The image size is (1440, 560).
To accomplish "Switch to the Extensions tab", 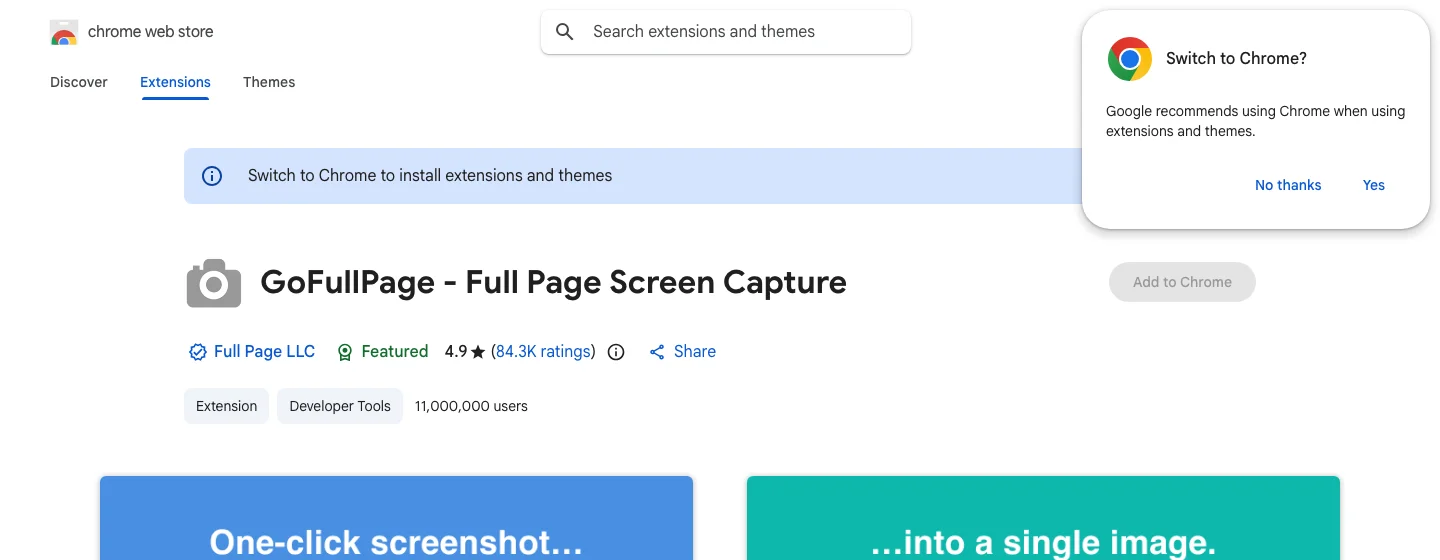I will 175,82.
